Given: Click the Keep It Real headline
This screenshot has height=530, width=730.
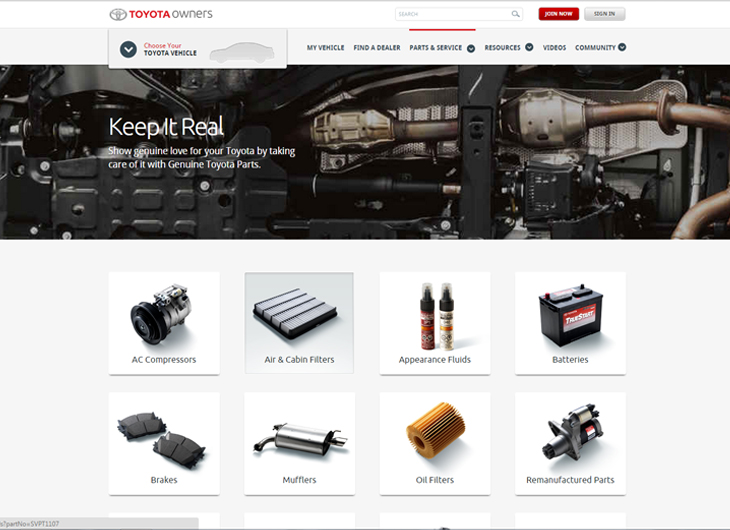Looking at the screenshot, I should pos(166,127).
